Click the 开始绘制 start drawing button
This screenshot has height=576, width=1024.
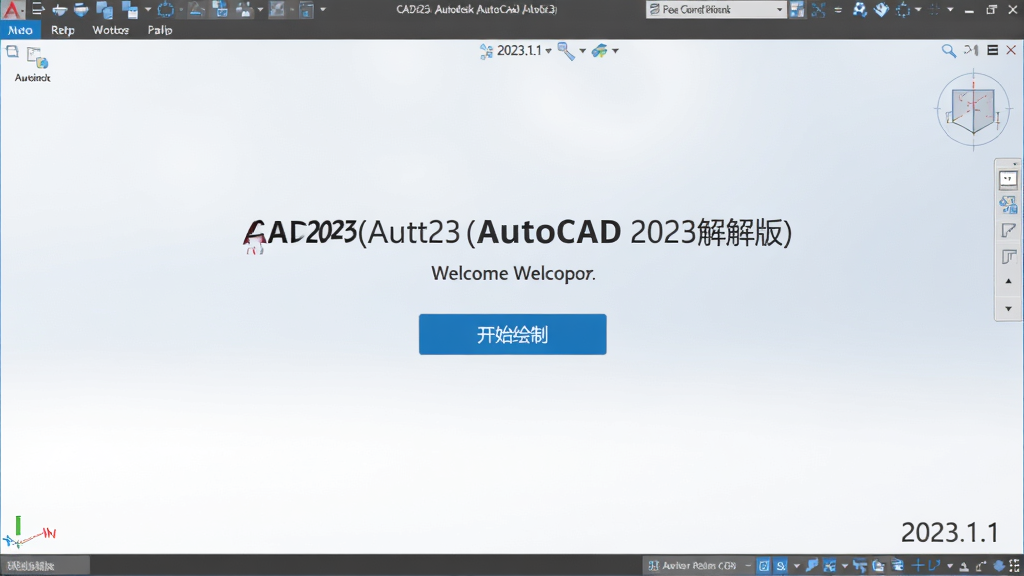[513, 334]
